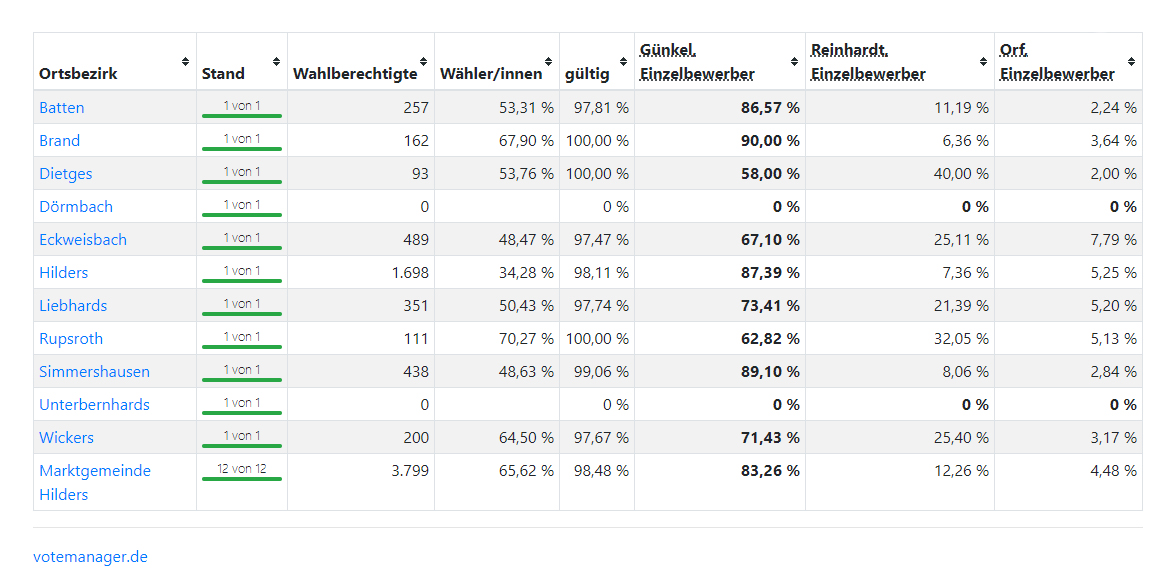The image size is (1172, 578).
Task: Sort Orf Einzelbewerber column with arrows
Action: pos(1131,61)
